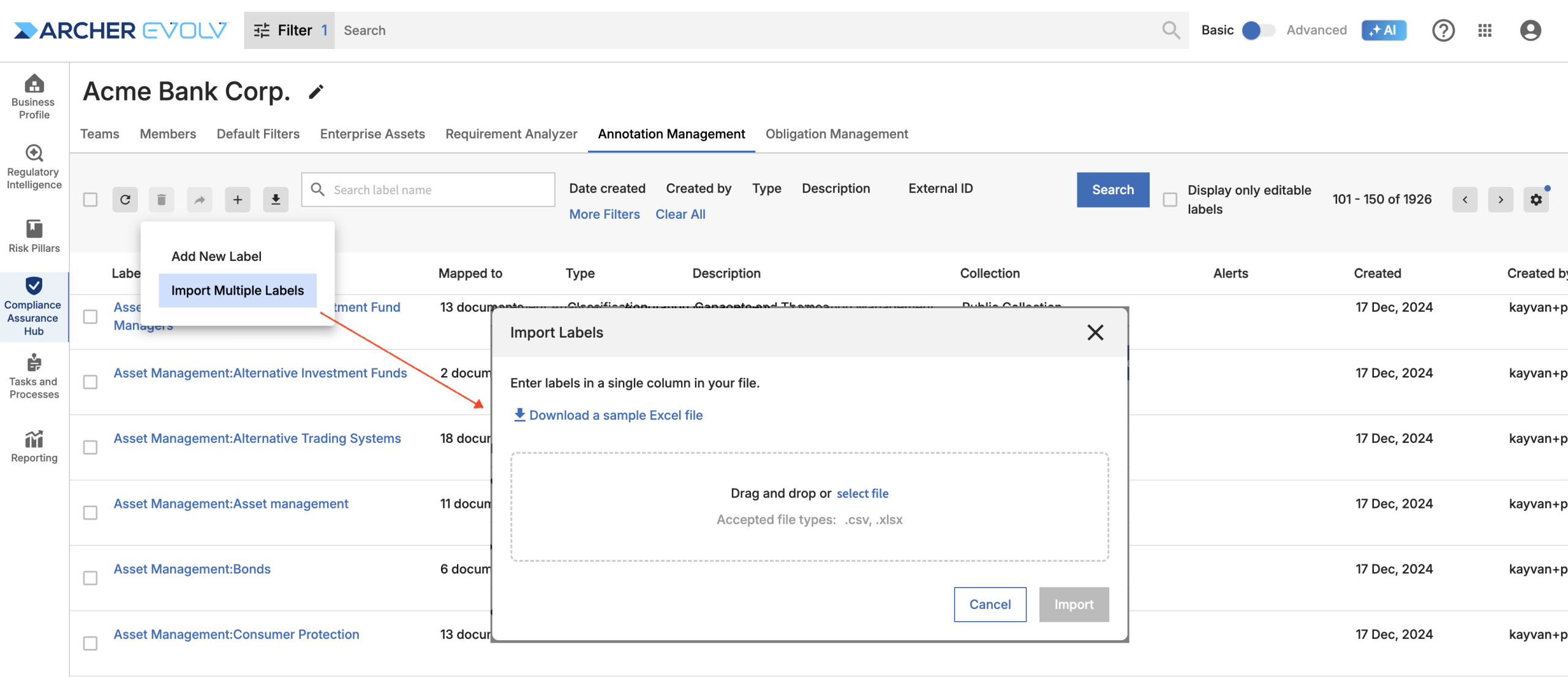Click the pencil edit icon beside Acme Bank Corp.
1568x677 pixels.
[x=316, y=92]
